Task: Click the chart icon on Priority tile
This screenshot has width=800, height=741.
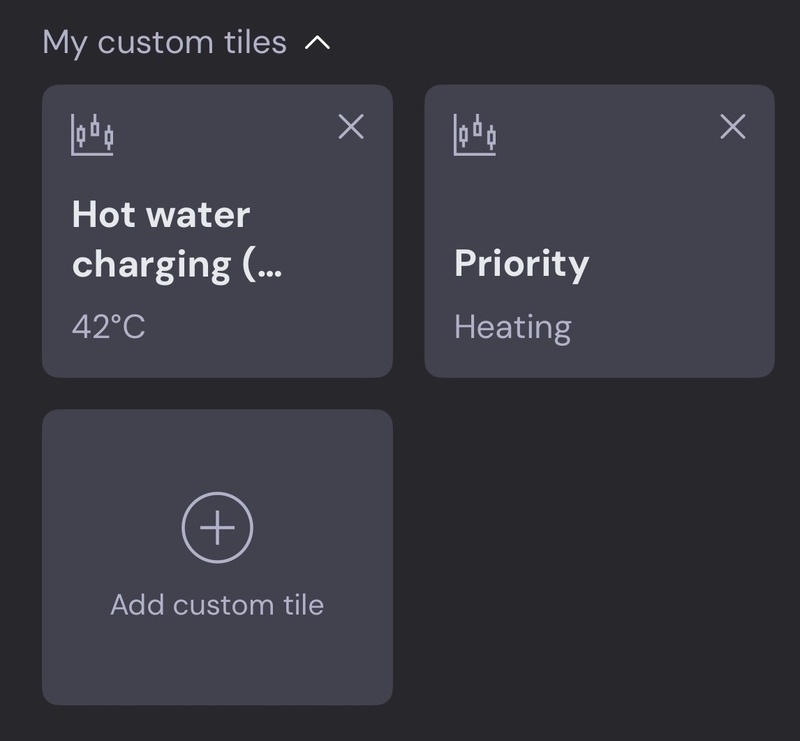Action: [475, 135]
